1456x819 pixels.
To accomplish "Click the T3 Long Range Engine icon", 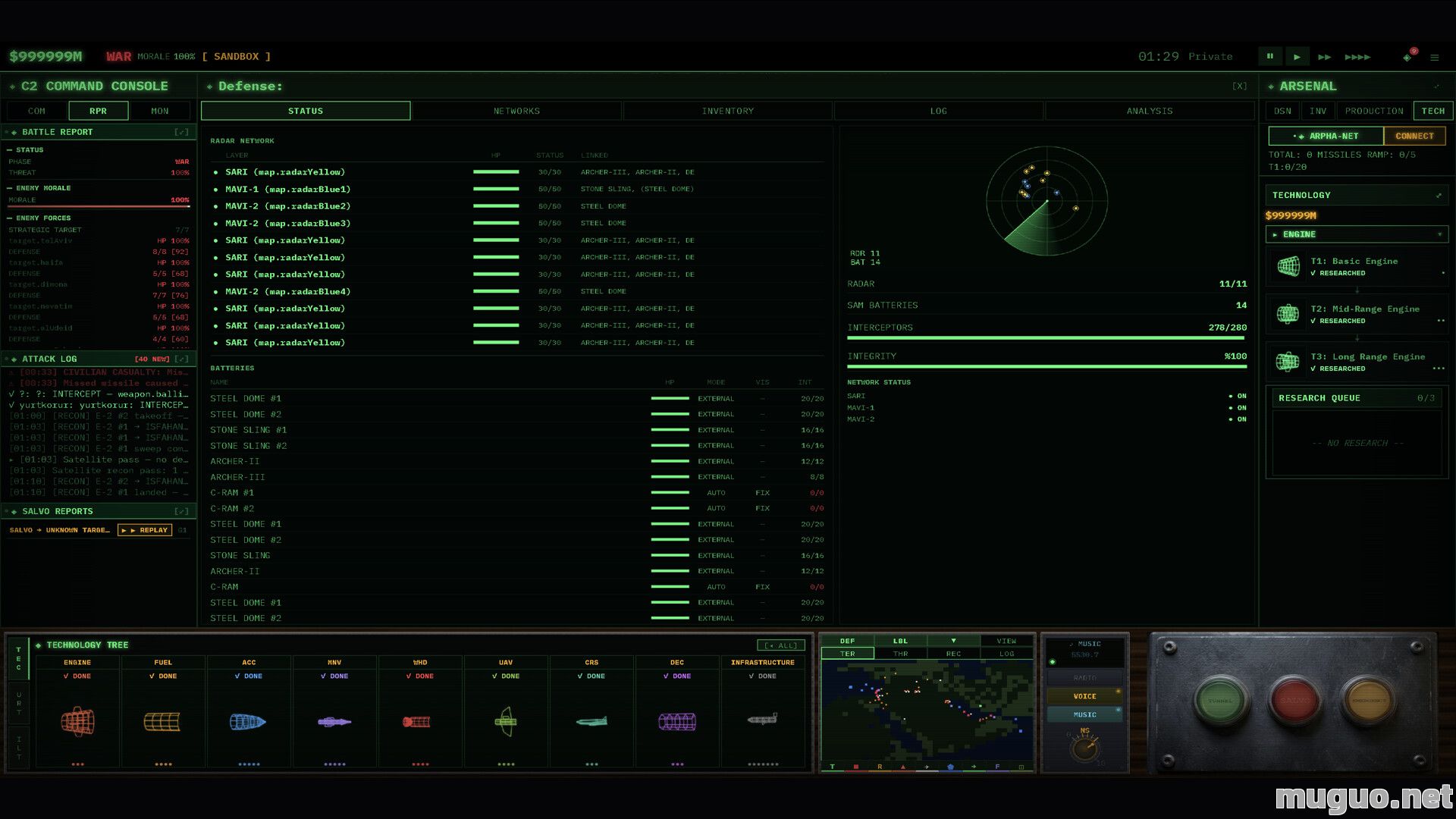I will (x=1288, y=362).
